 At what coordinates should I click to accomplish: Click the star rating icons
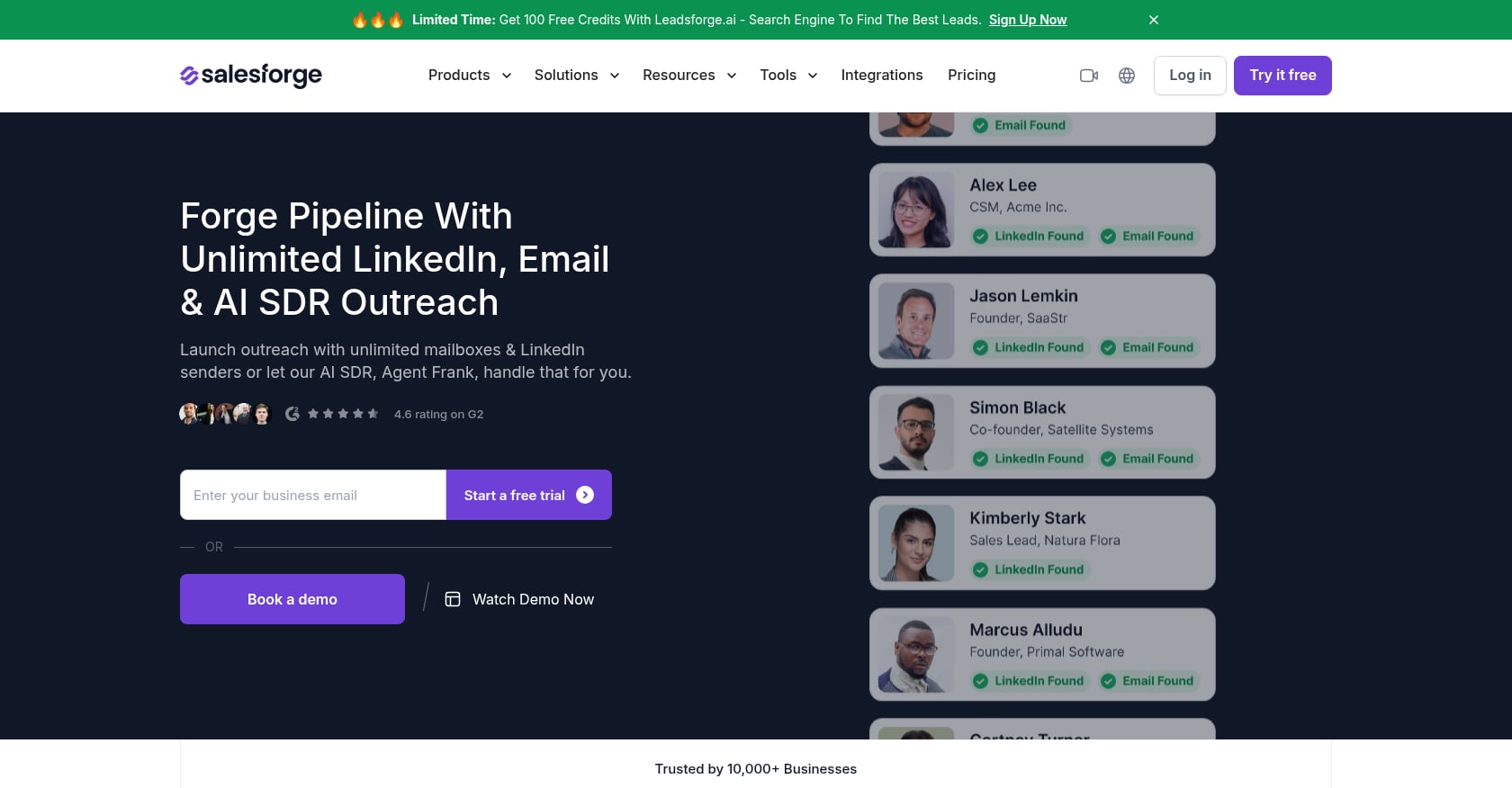point(343,414)
